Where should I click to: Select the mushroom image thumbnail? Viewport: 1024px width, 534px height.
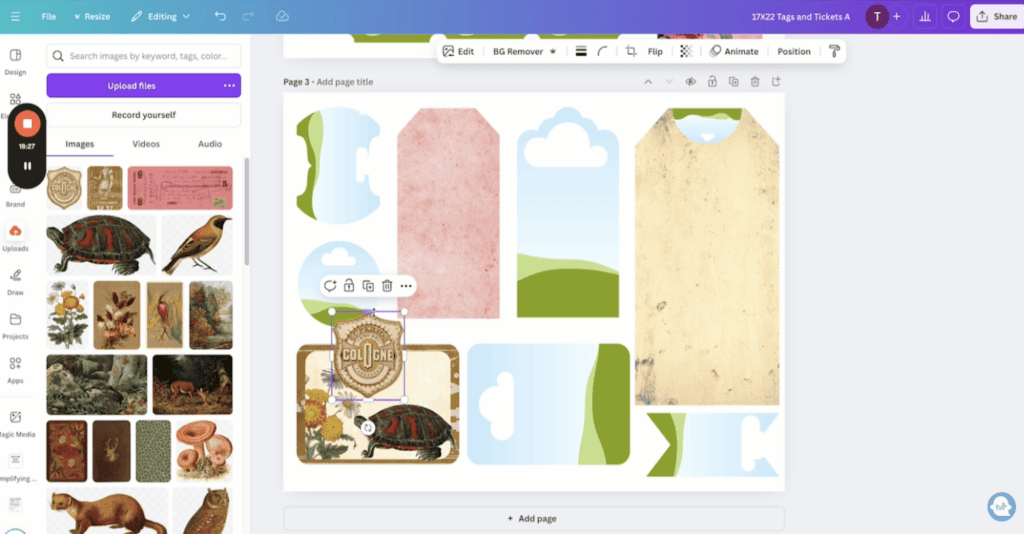tap(203, 451)
